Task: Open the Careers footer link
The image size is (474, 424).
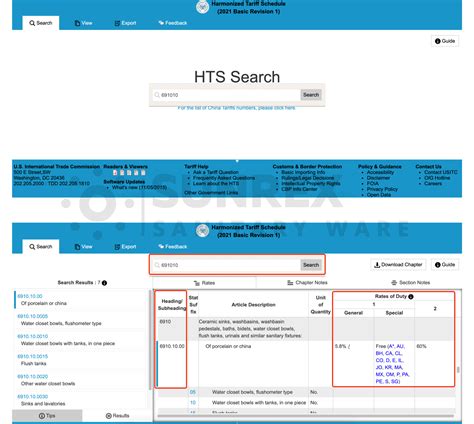Action: [433, 184]
